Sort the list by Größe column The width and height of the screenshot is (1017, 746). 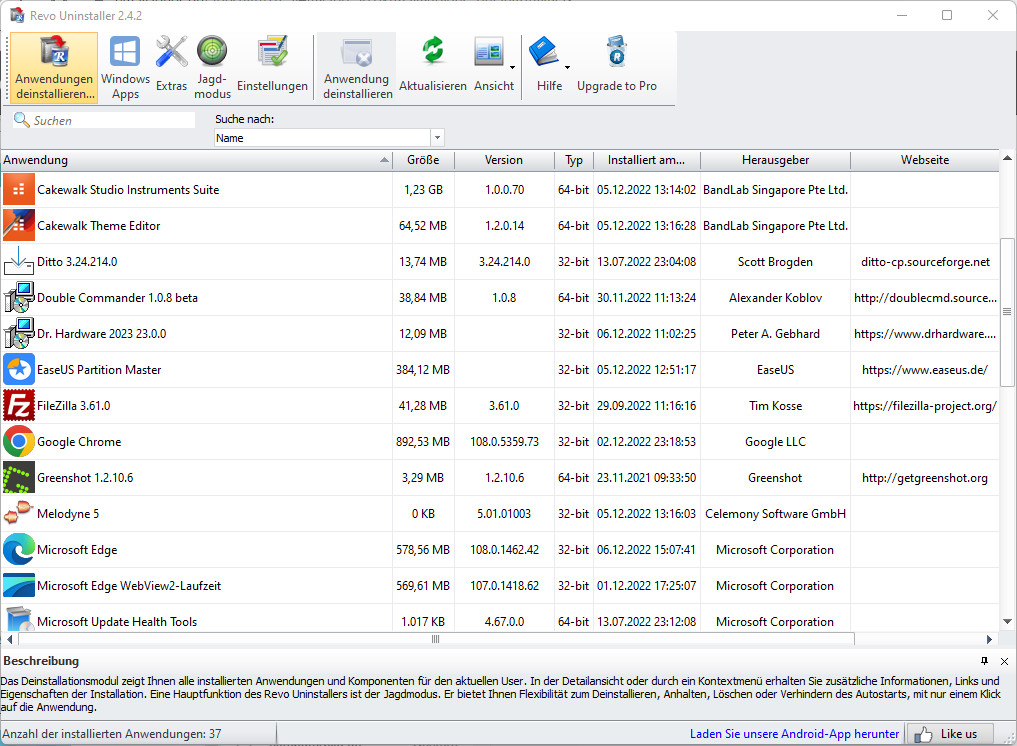422,160
